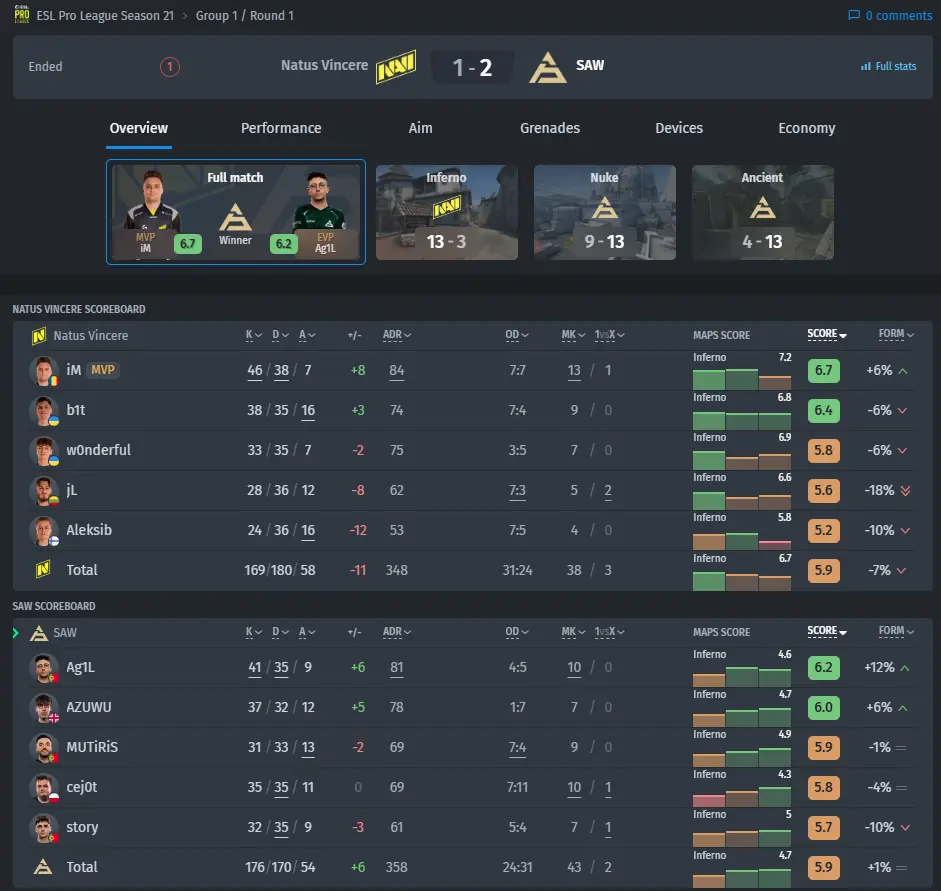Click the MVP badge next to iM
941x891 pixels.
(x=103, y=370)
